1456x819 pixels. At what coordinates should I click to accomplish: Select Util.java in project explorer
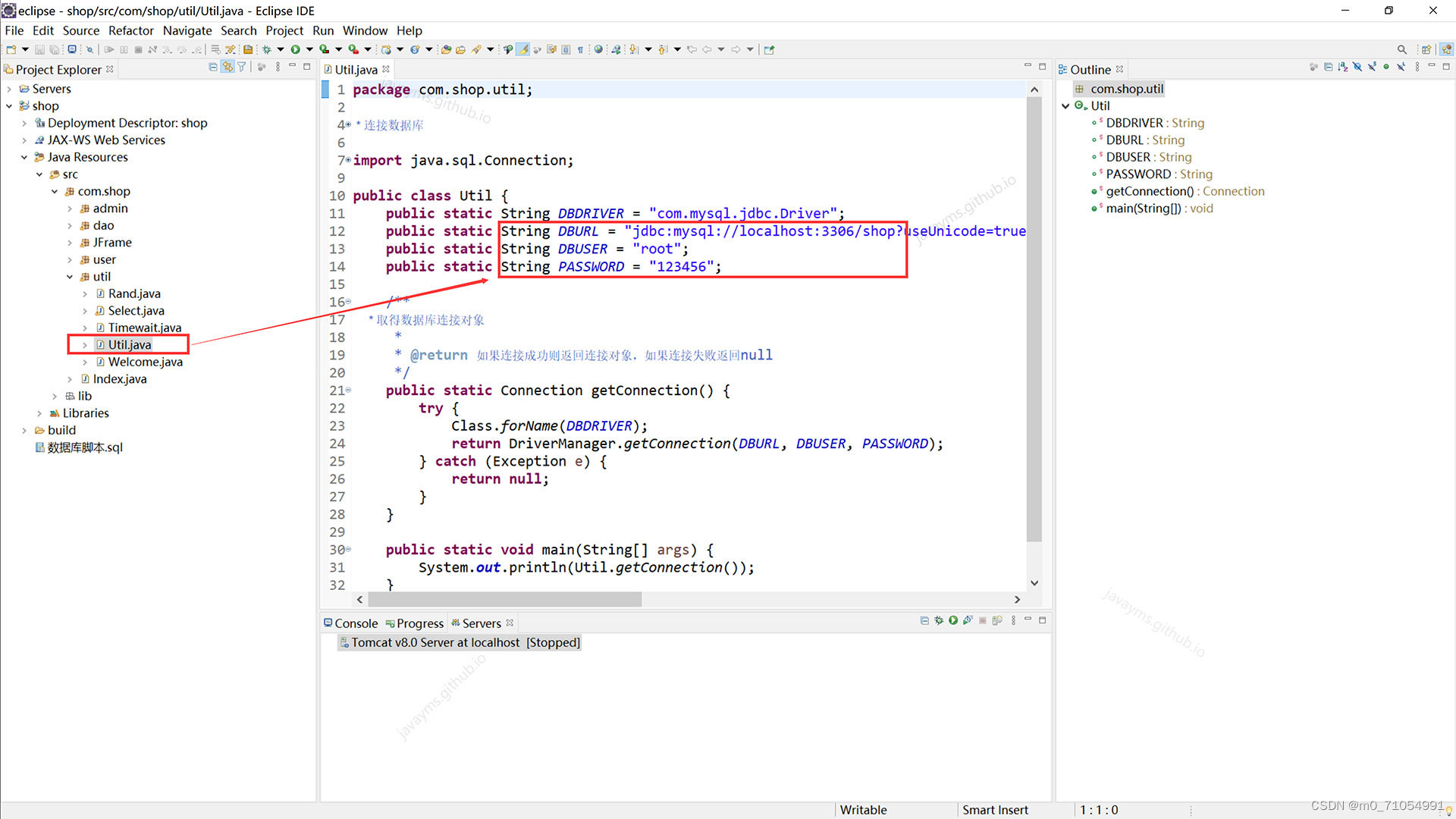[x=130, y=344]
